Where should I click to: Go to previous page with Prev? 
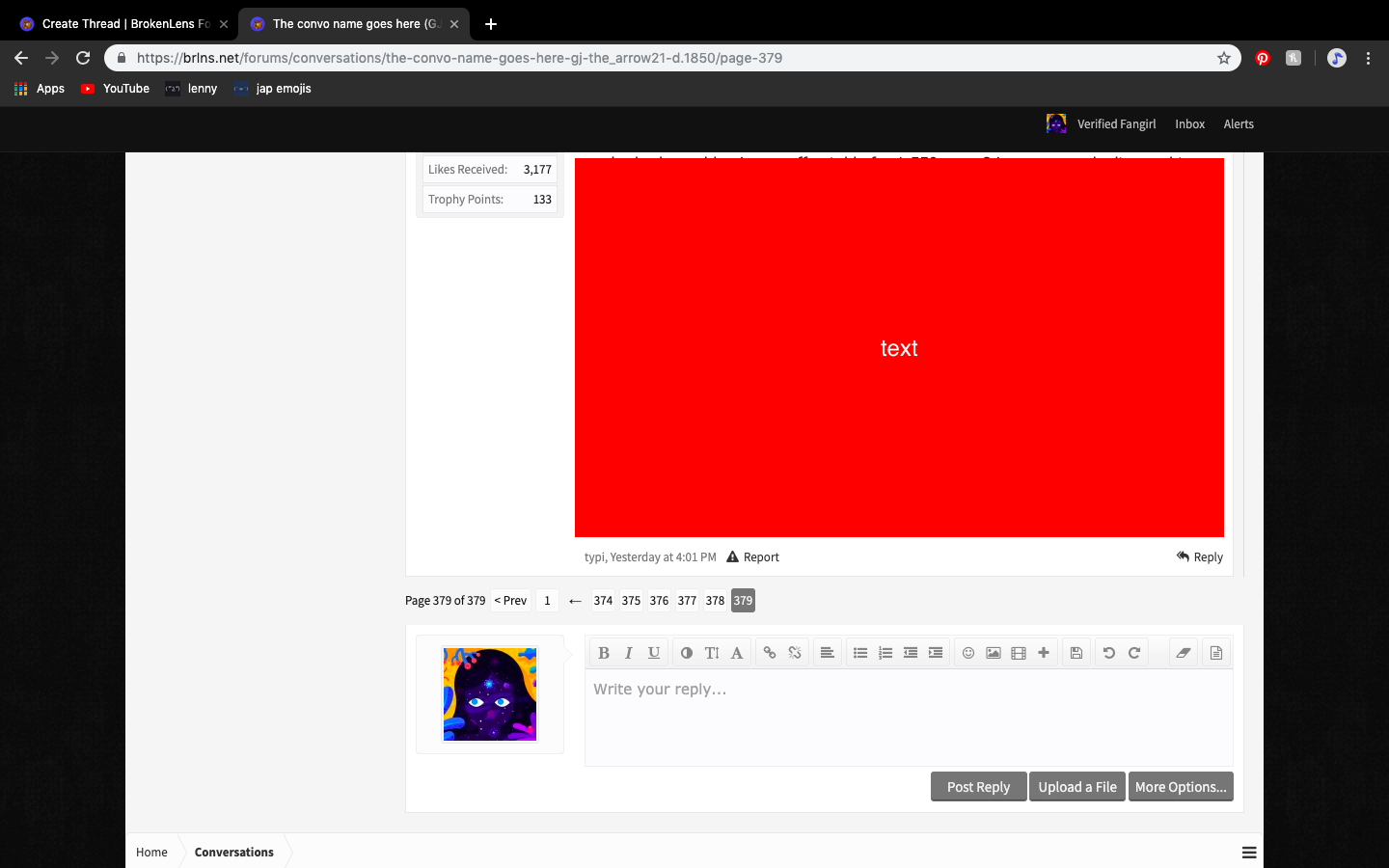[510, 601]
